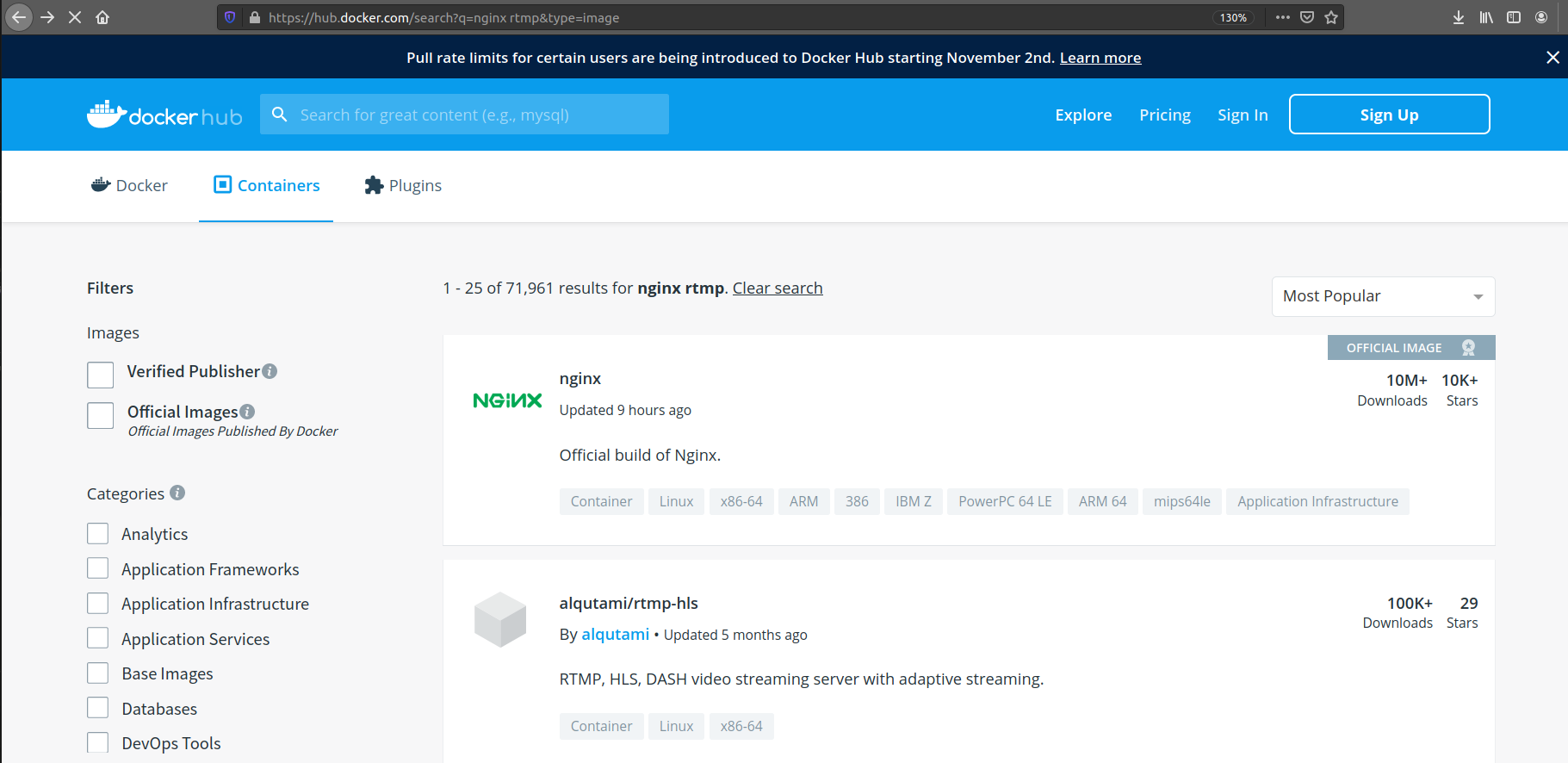This screenshot has width=1568, height=763.
Task: Click the IBM Z architecture tag
Action: coord(913,501)
